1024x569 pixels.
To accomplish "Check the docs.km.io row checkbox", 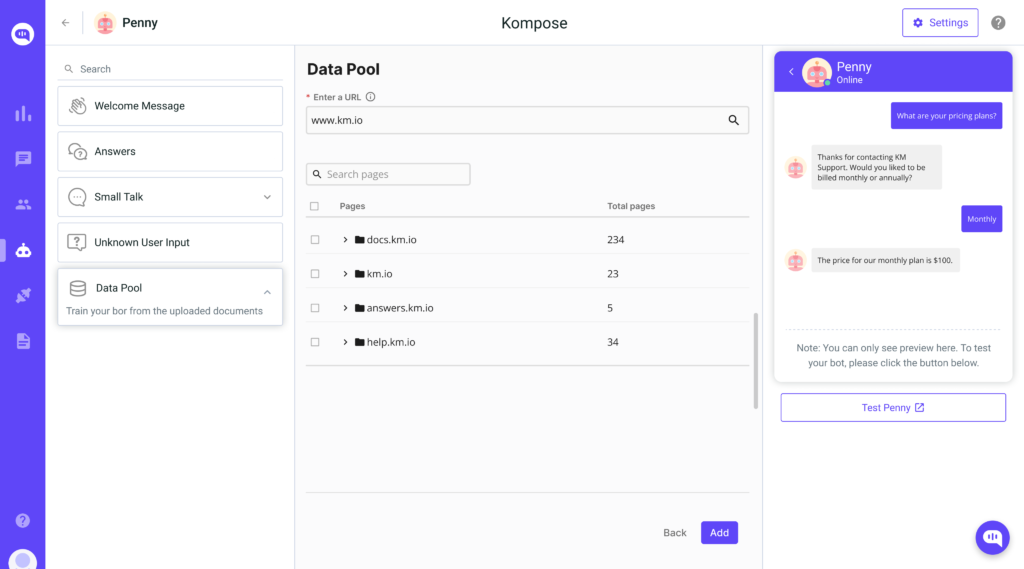I will (315, 240).
